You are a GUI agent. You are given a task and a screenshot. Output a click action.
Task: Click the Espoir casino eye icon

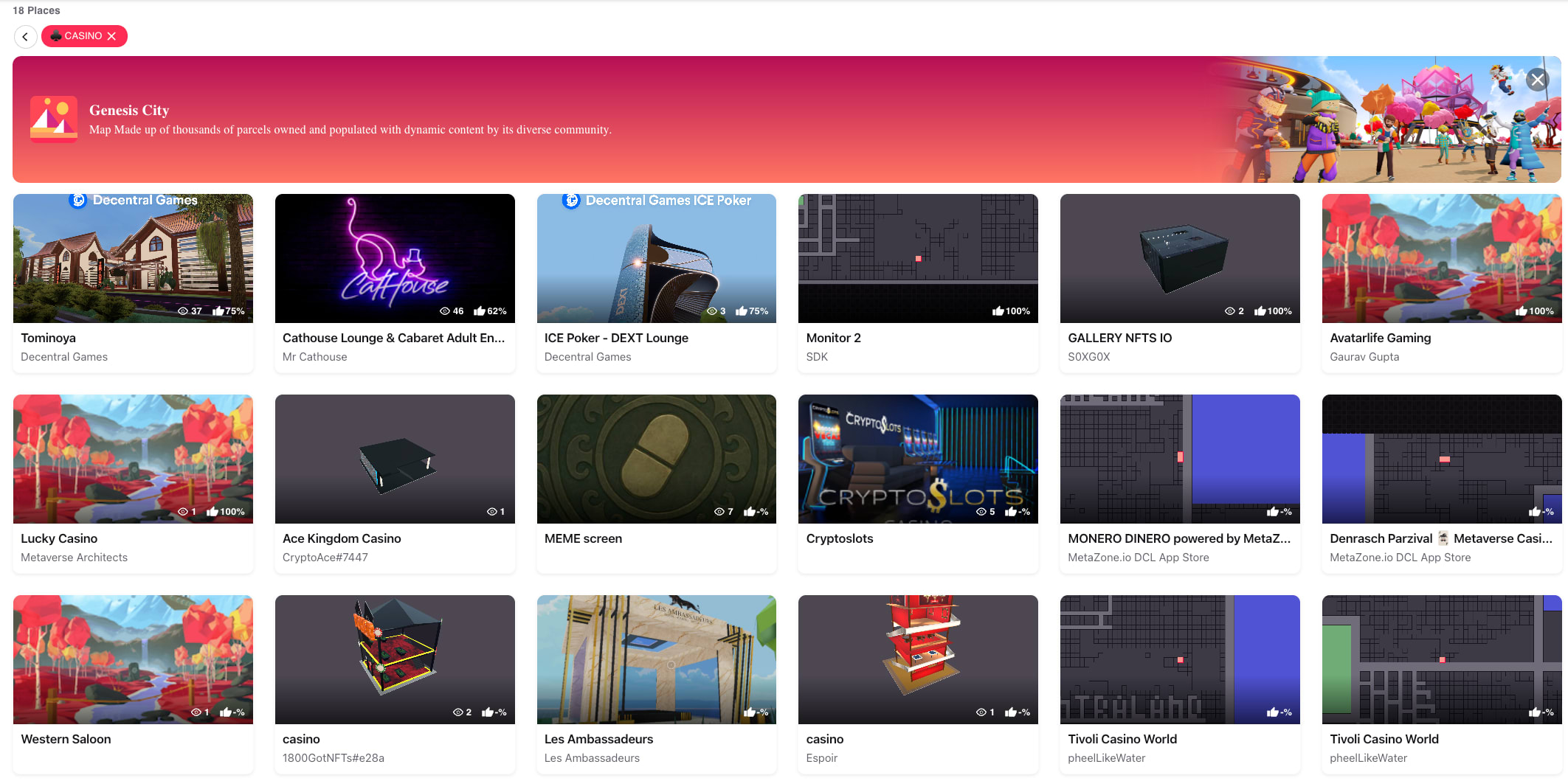click(x=981, y=712)
